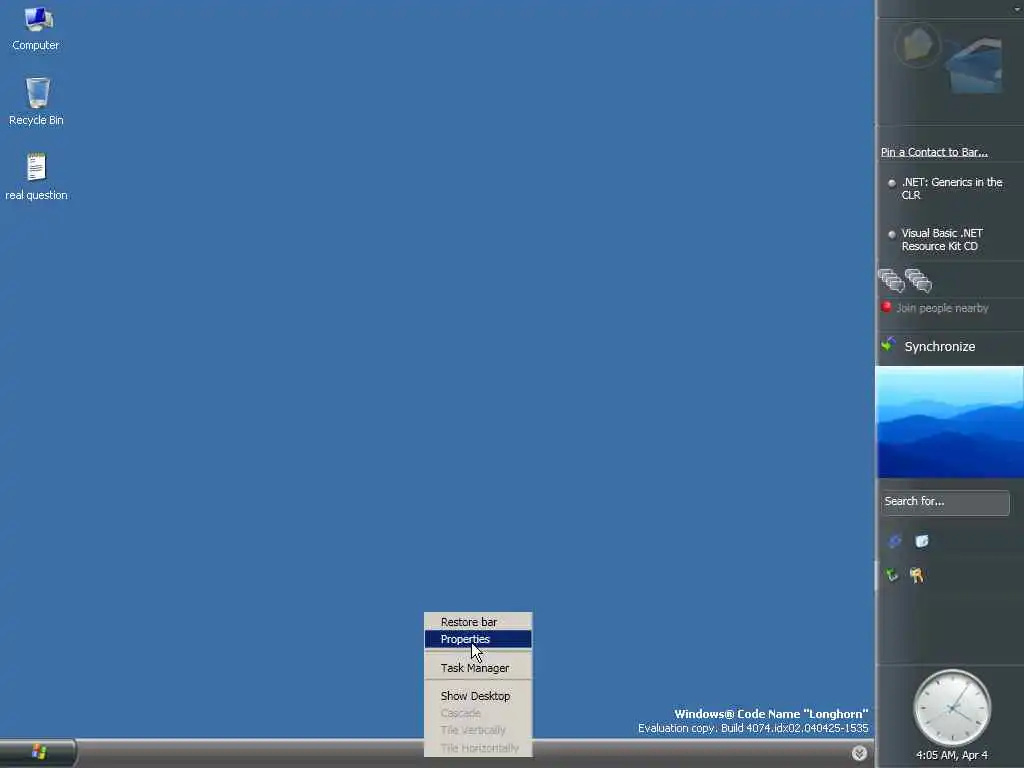Open the Computer desktop icon

coord(36,29)
